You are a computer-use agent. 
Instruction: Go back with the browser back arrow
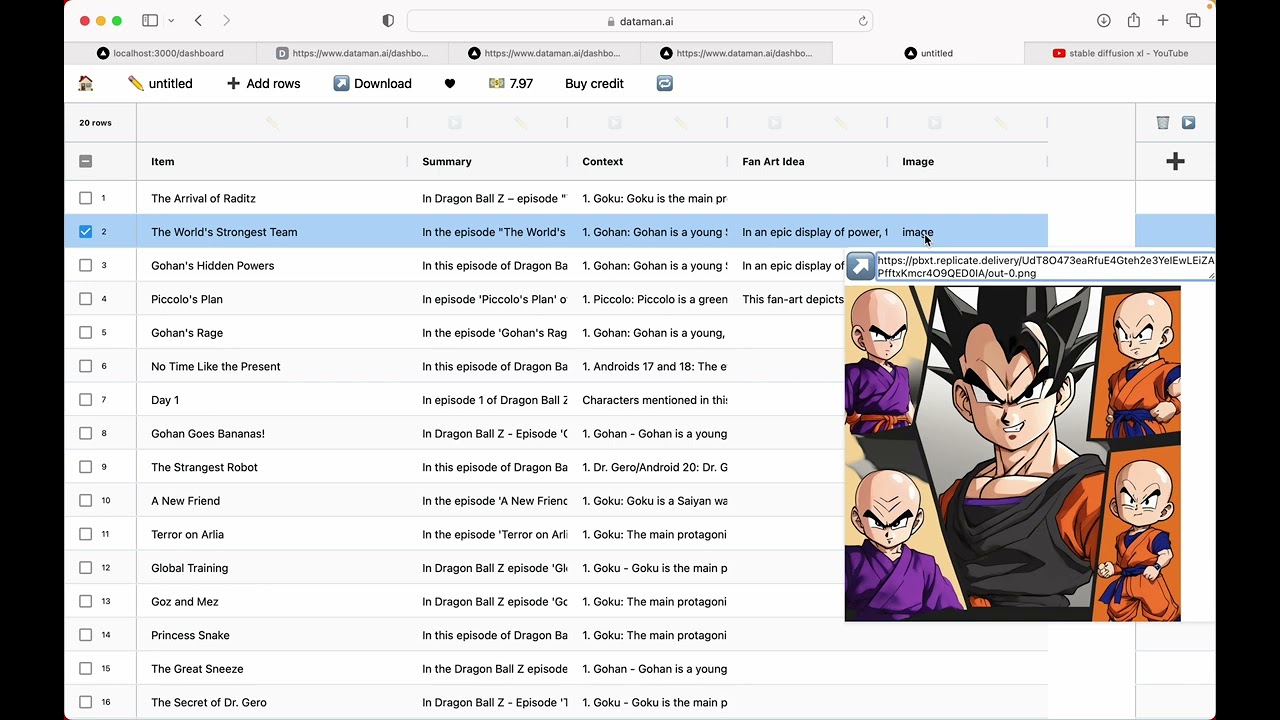pos(198,20)
